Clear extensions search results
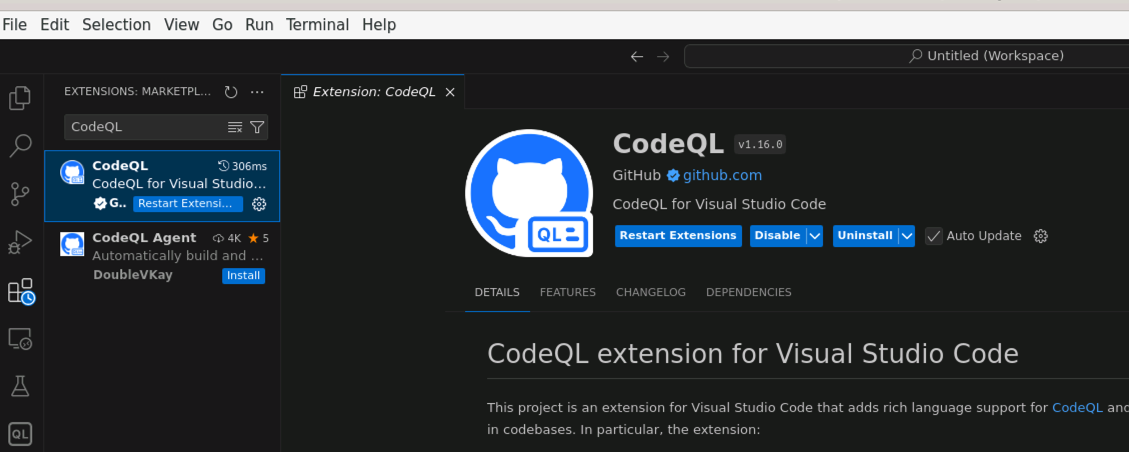This screenshot has width=1129, height=452. [235, 127]
